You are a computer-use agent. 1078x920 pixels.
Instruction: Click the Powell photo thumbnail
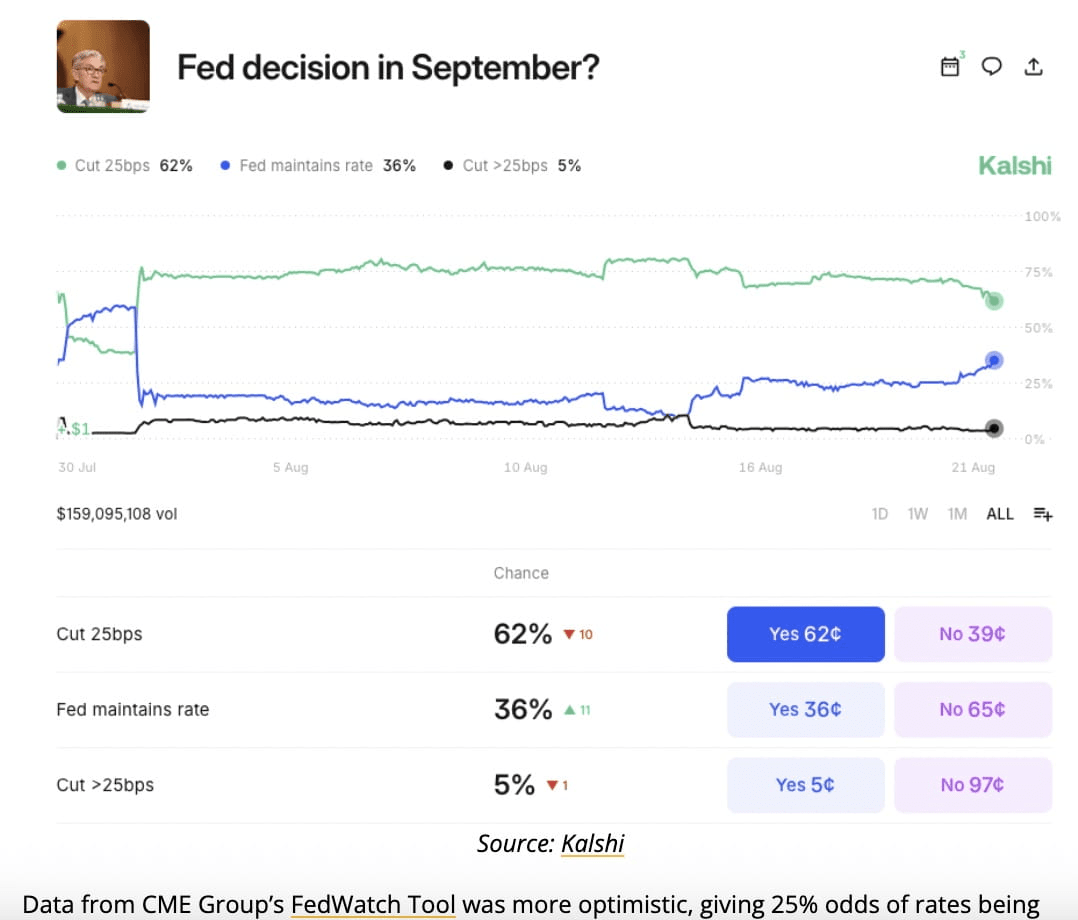(103, 66)
